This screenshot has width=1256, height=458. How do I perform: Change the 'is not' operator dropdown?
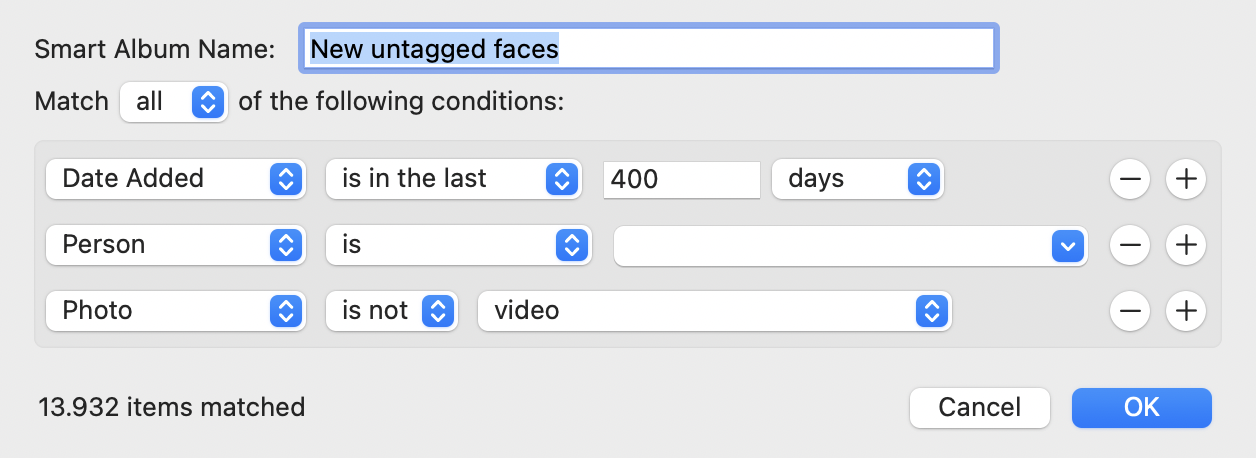[391, 311]
